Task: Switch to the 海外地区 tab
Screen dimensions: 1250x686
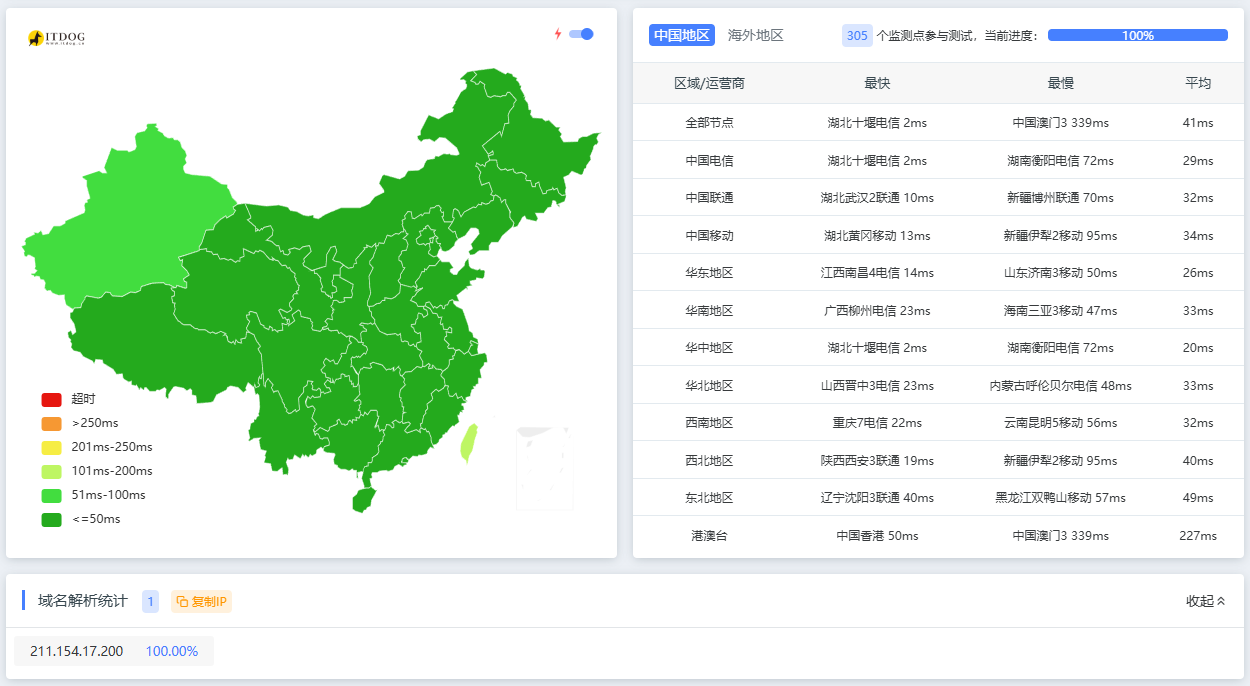Action: tap(755, 35)
